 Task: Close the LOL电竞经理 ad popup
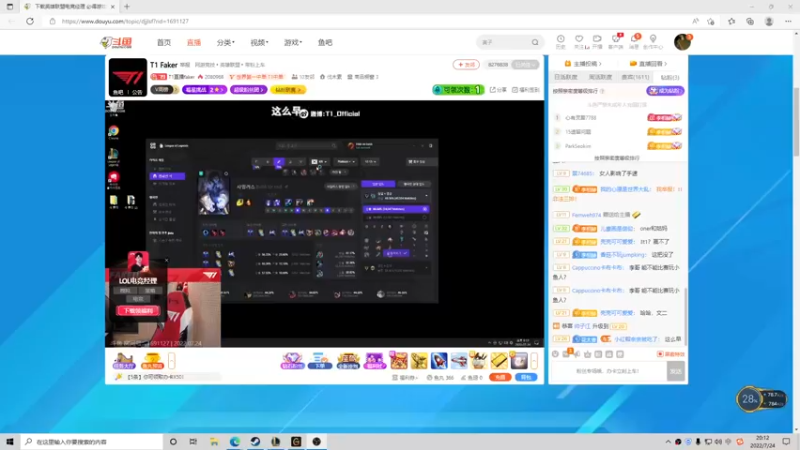[x=166, y=261]
